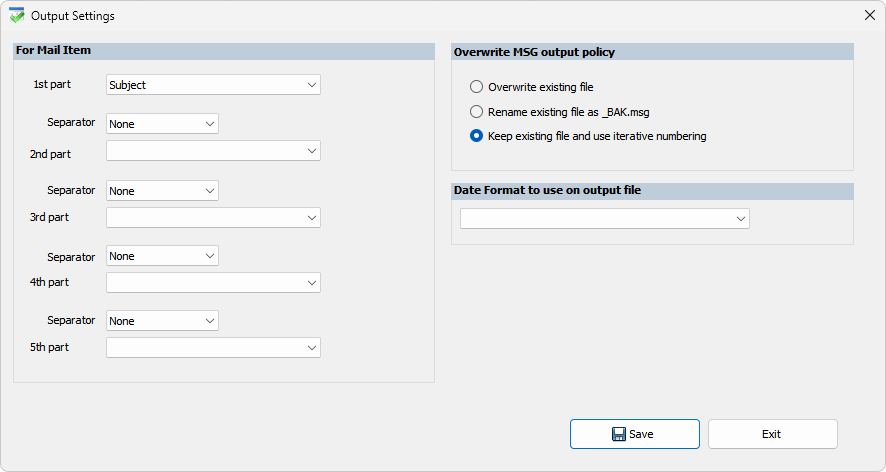
Task: Expand the 3rd part dropdown
Action: [213, 217]
